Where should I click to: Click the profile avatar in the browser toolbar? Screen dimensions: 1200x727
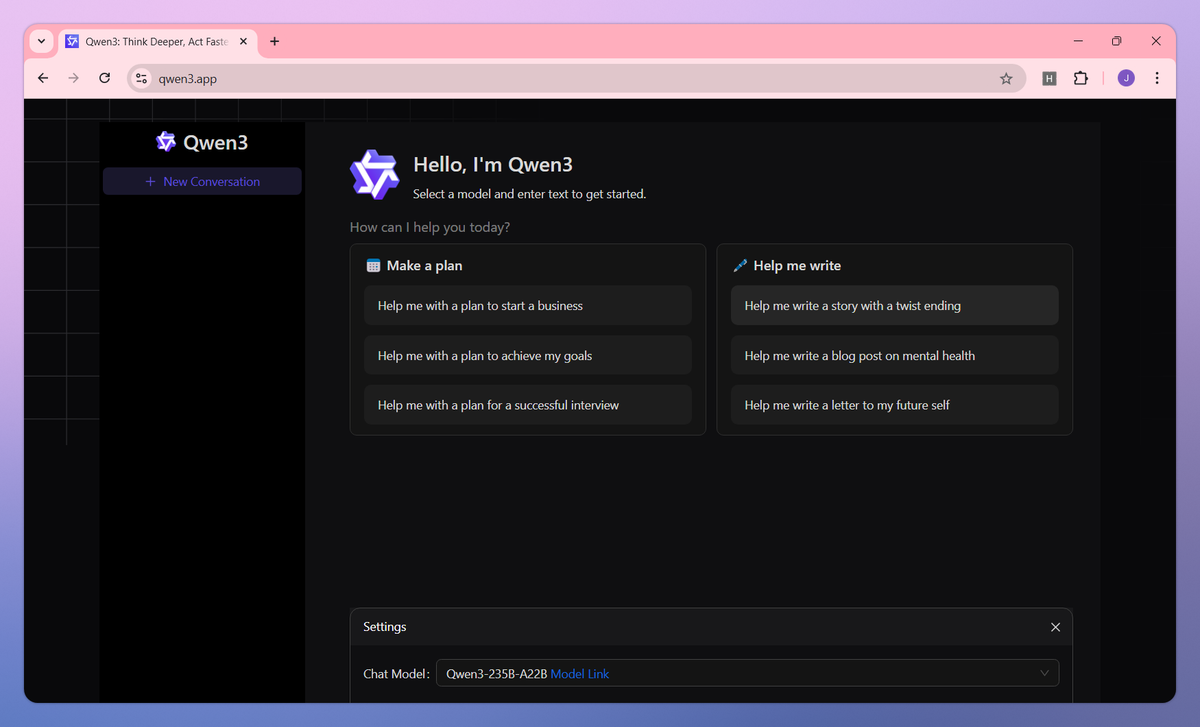click(x=1125, y=77)
